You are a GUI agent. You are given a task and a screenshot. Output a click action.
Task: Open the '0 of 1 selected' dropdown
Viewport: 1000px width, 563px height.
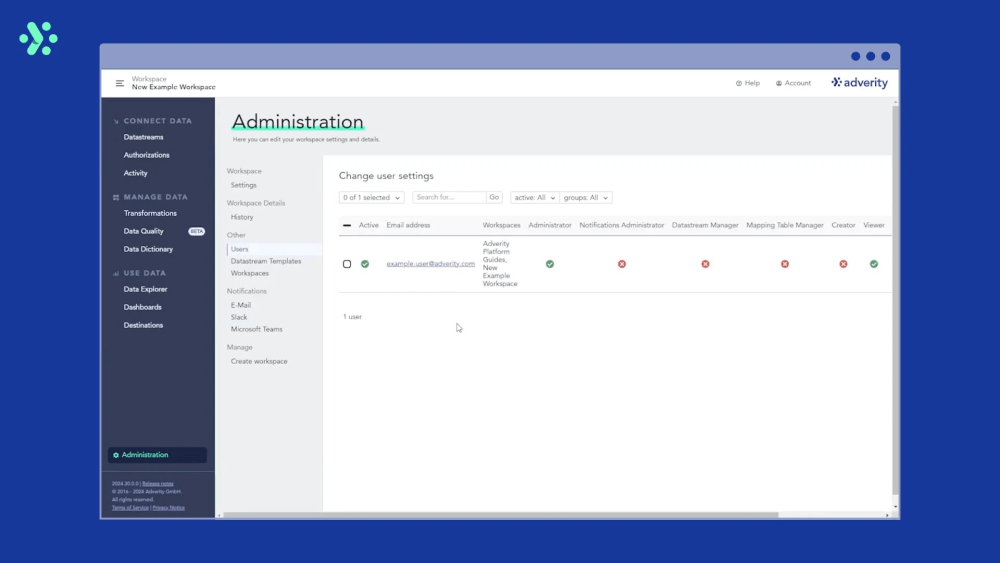tap(371, 198)
